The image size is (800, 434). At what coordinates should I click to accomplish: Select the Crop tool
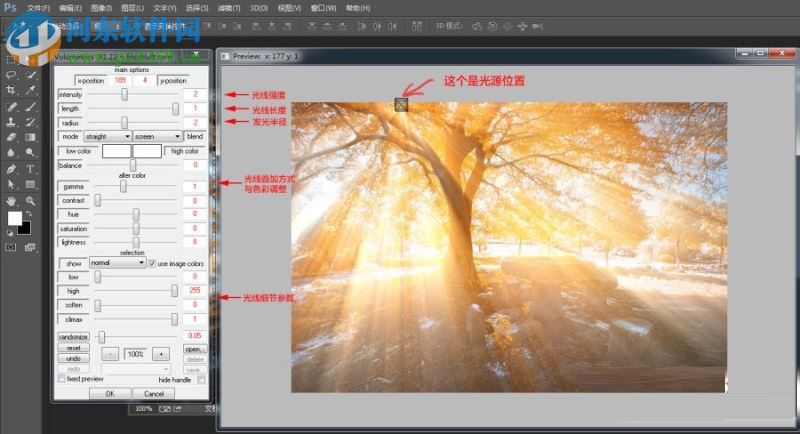[11, 90]
